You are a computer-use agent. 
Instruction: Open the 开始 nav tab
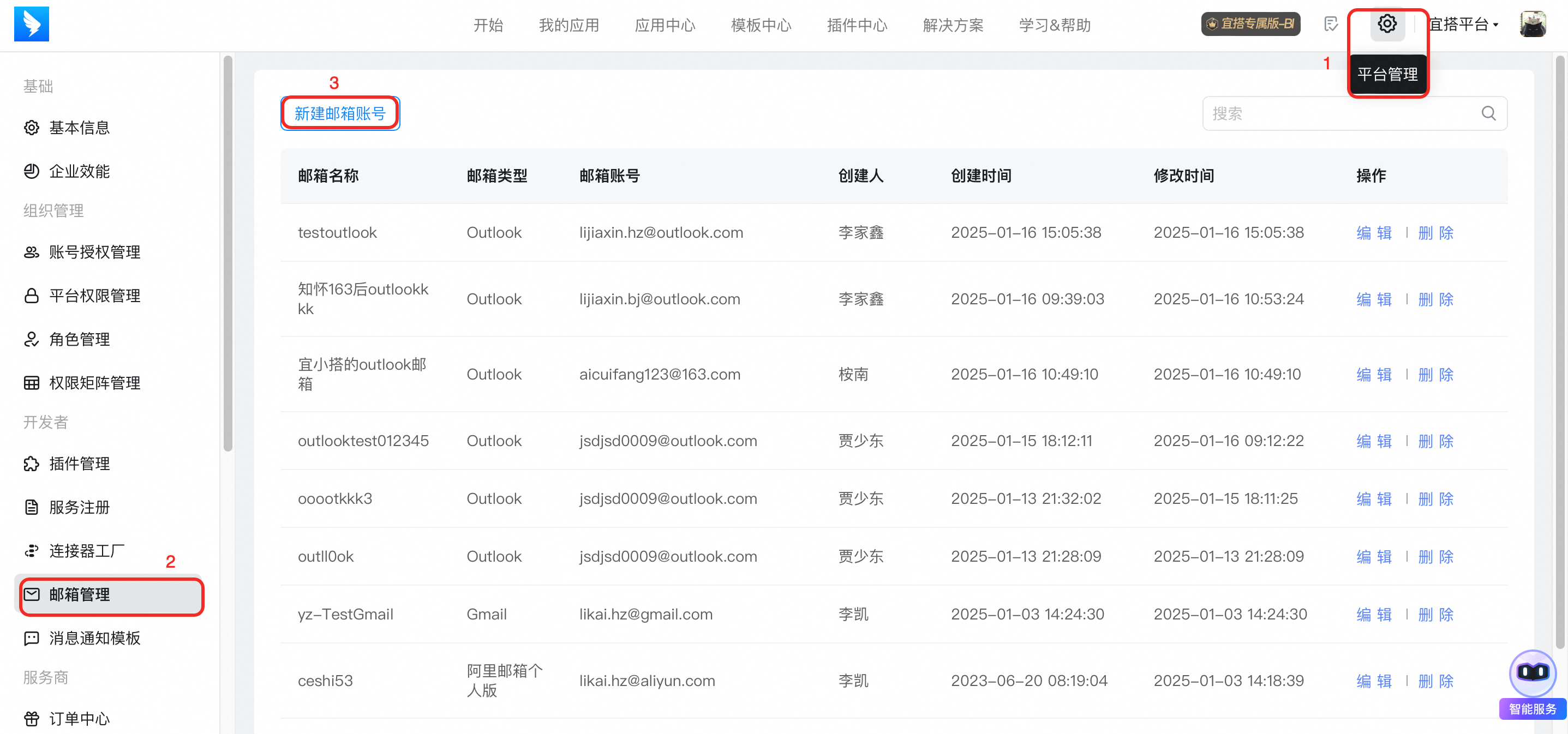click(x=488, y=25)
